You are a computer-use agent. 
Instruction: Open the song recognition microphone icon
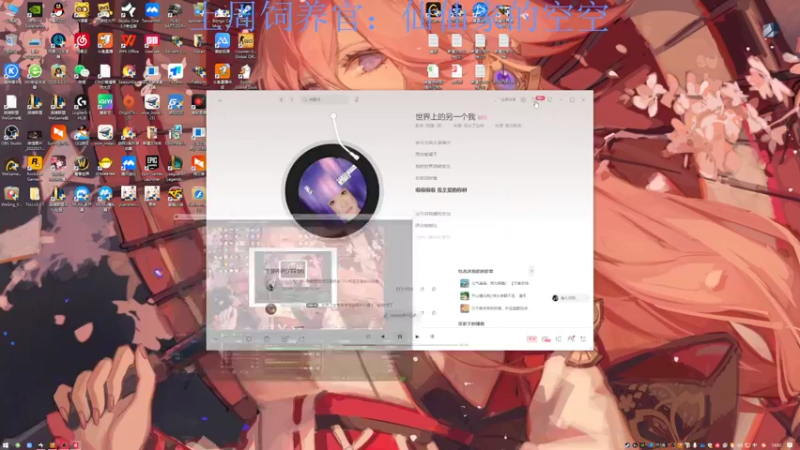pos(357,99)
